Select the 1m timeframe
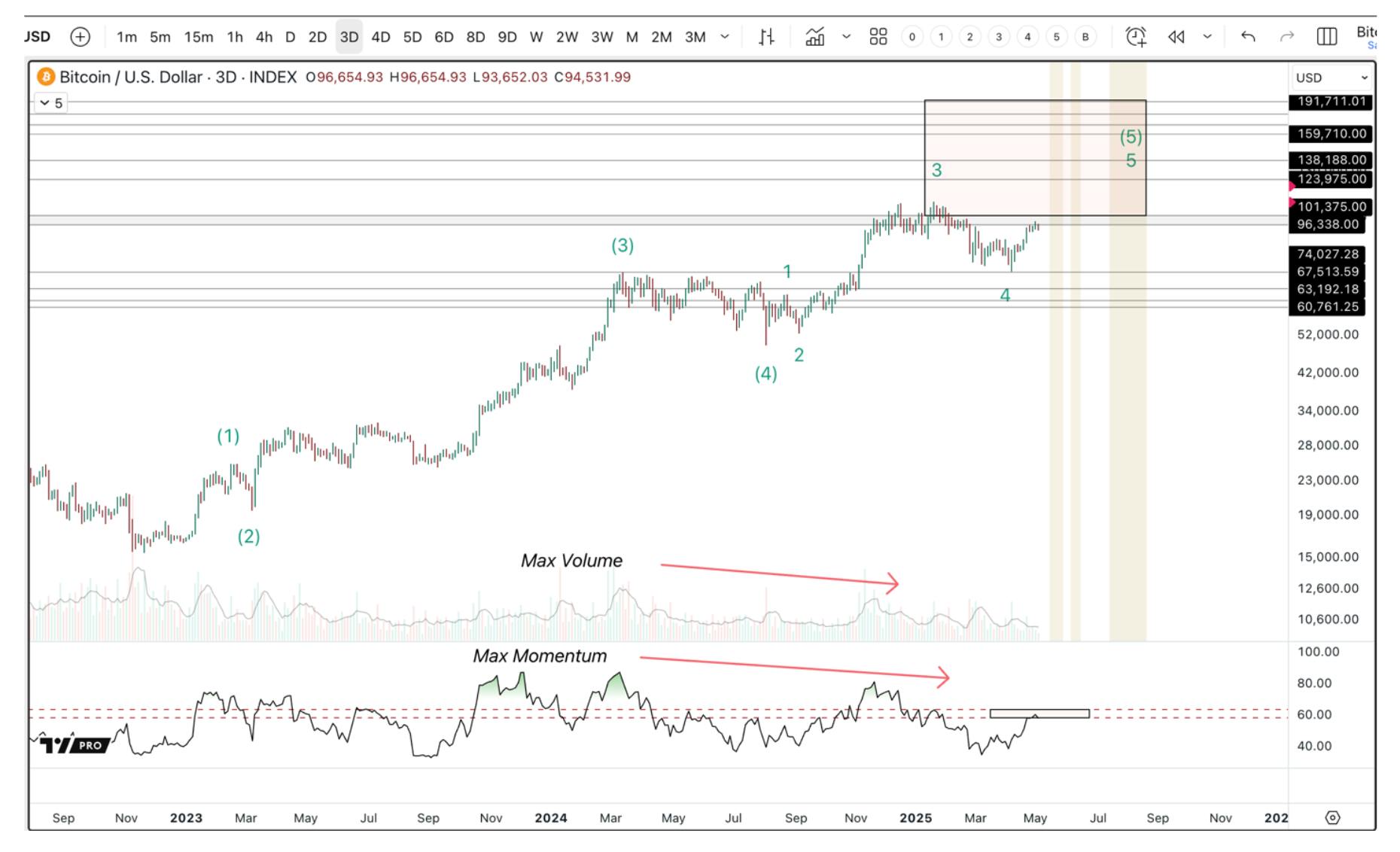1400x852 pixels. [x=126, y=37]
